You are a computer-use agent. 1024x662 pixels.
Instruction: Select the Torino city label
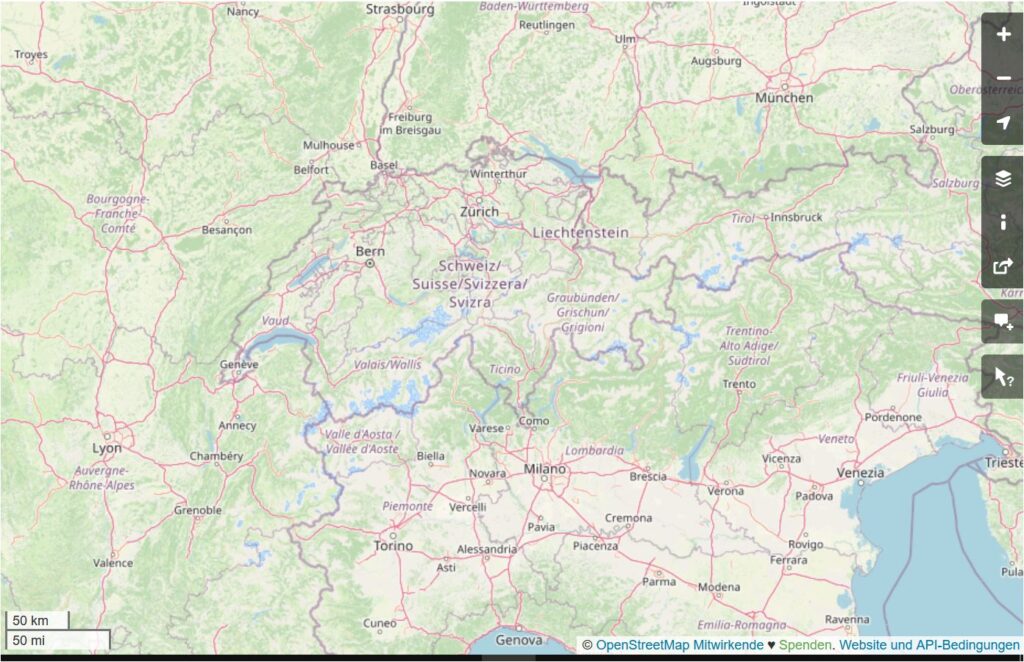click(x=393, y=546)
